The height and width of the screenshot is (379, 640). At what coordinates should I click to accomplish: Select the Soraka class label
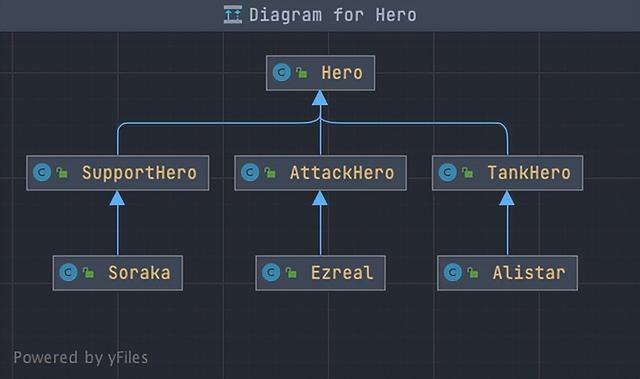139,273
